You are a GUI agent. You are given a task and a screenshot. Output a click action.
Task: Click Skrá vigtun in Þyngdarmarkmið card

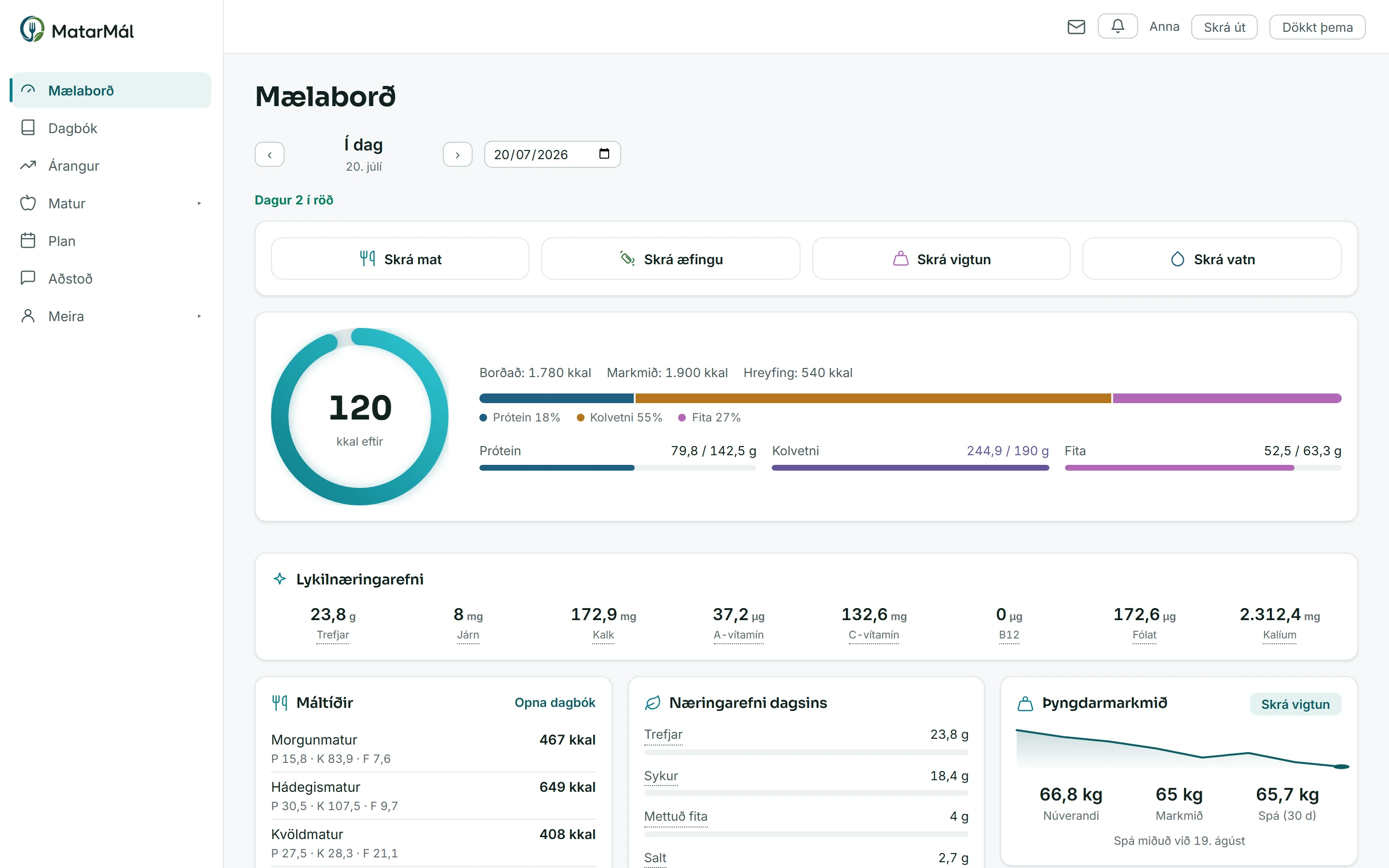(1295, 705)
